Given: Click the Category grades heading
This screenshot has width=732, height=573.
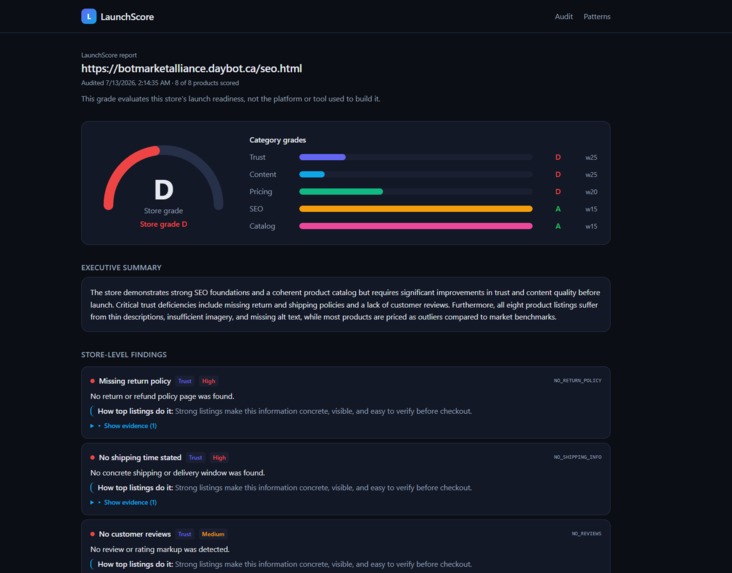Looking at the screenshot, I should tap(278, 140).
